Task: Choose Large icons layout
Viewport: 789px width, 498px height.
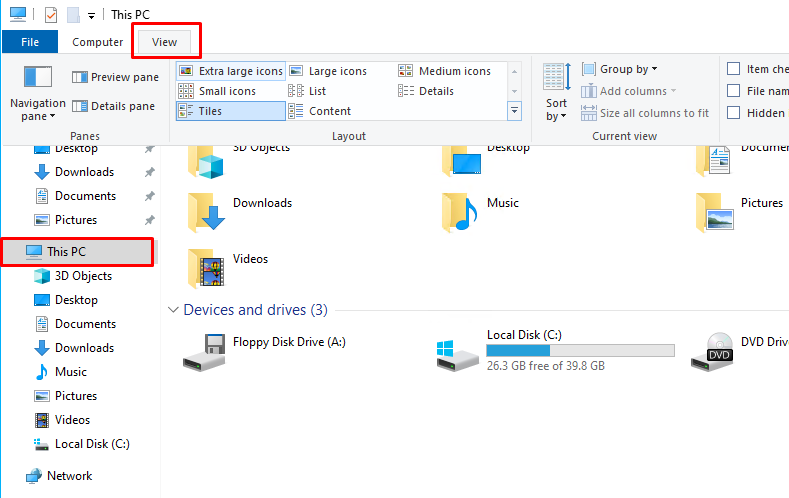Action: [x=328, y=71]
